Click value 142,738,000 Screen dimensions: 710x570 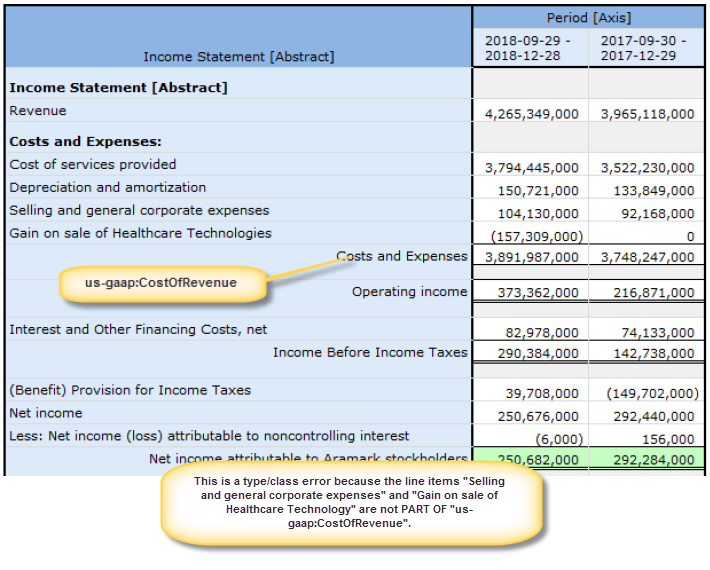point(654,353)
